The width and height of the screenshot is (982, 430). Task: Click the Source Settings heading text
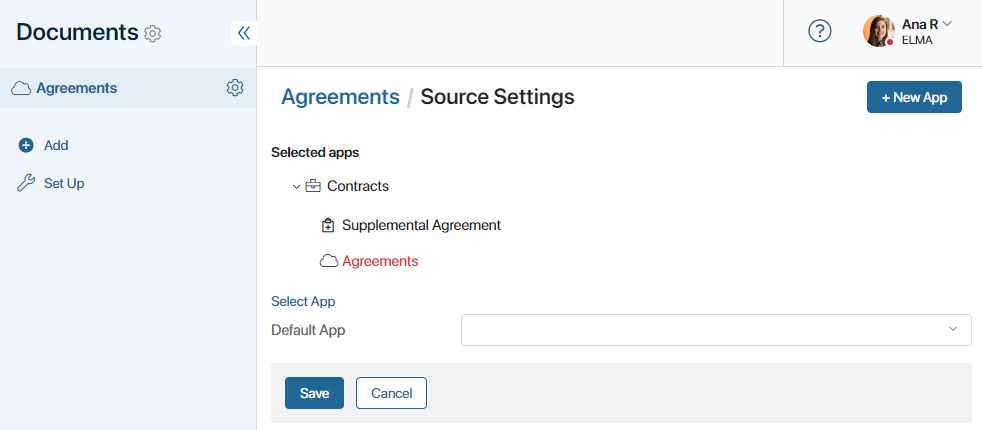pos(497,97)
